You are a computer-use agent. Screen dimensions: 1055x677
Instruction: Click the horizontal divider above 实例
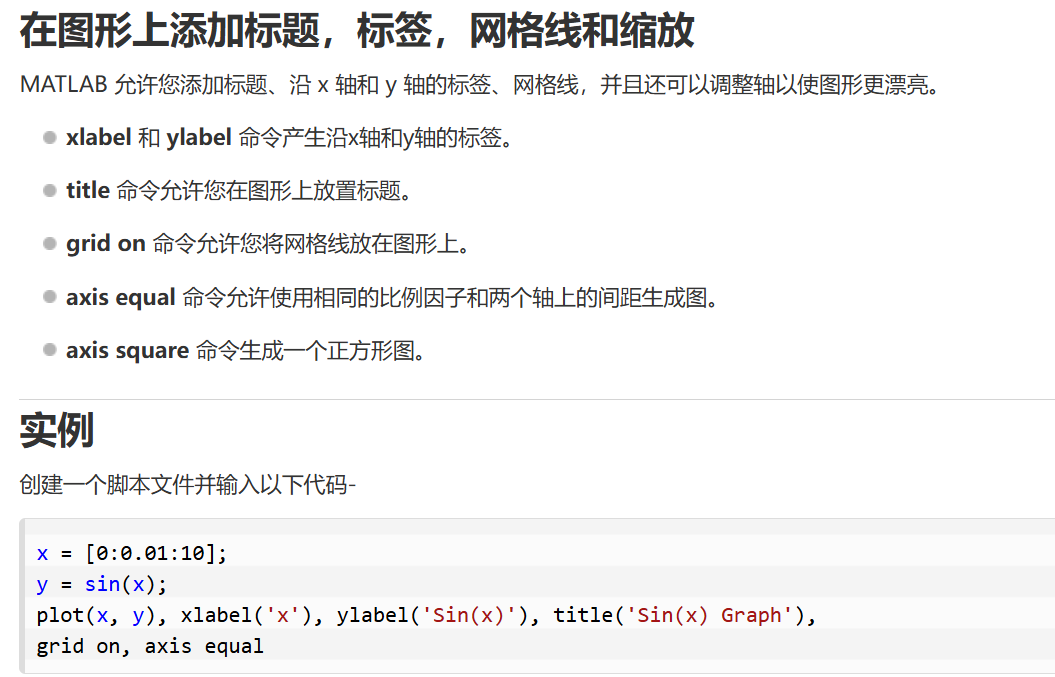point(537,399)
